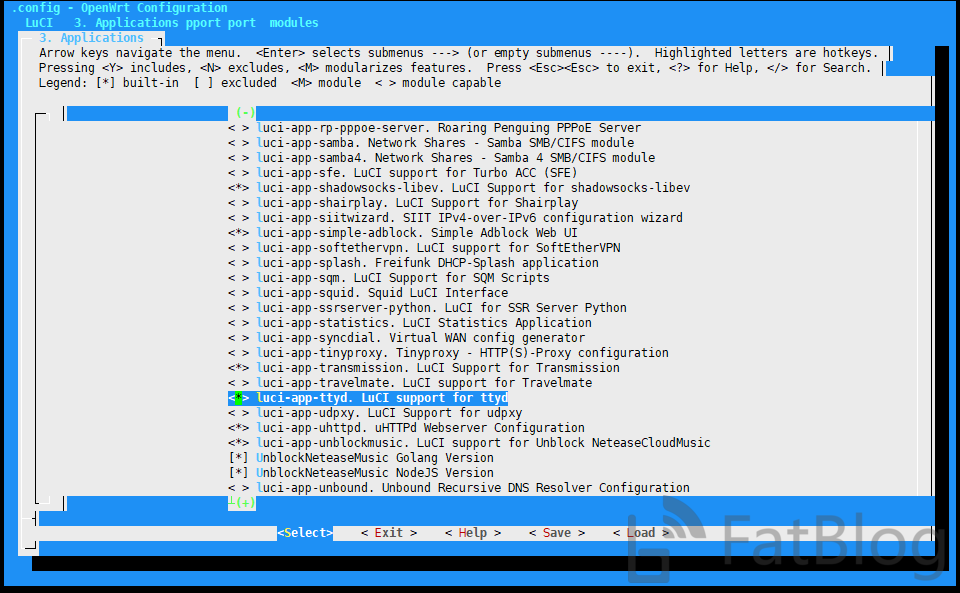Toggle luci-app-shadowsocks-libev built-in marker

(x=239, y=188)
